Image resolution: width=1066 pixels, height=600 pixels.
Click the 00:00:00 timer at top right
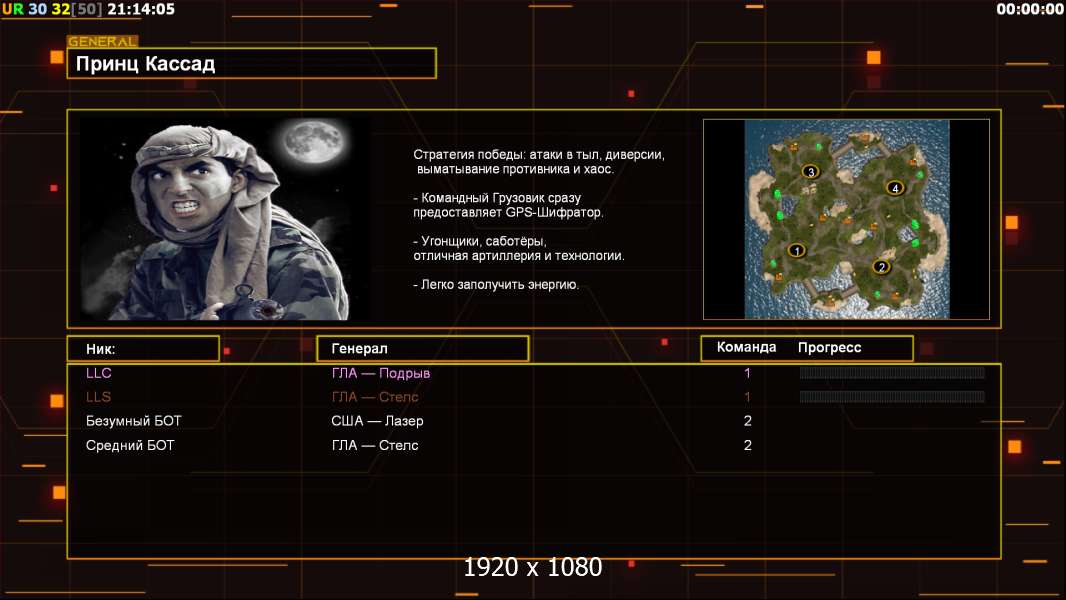(1030, 9)
